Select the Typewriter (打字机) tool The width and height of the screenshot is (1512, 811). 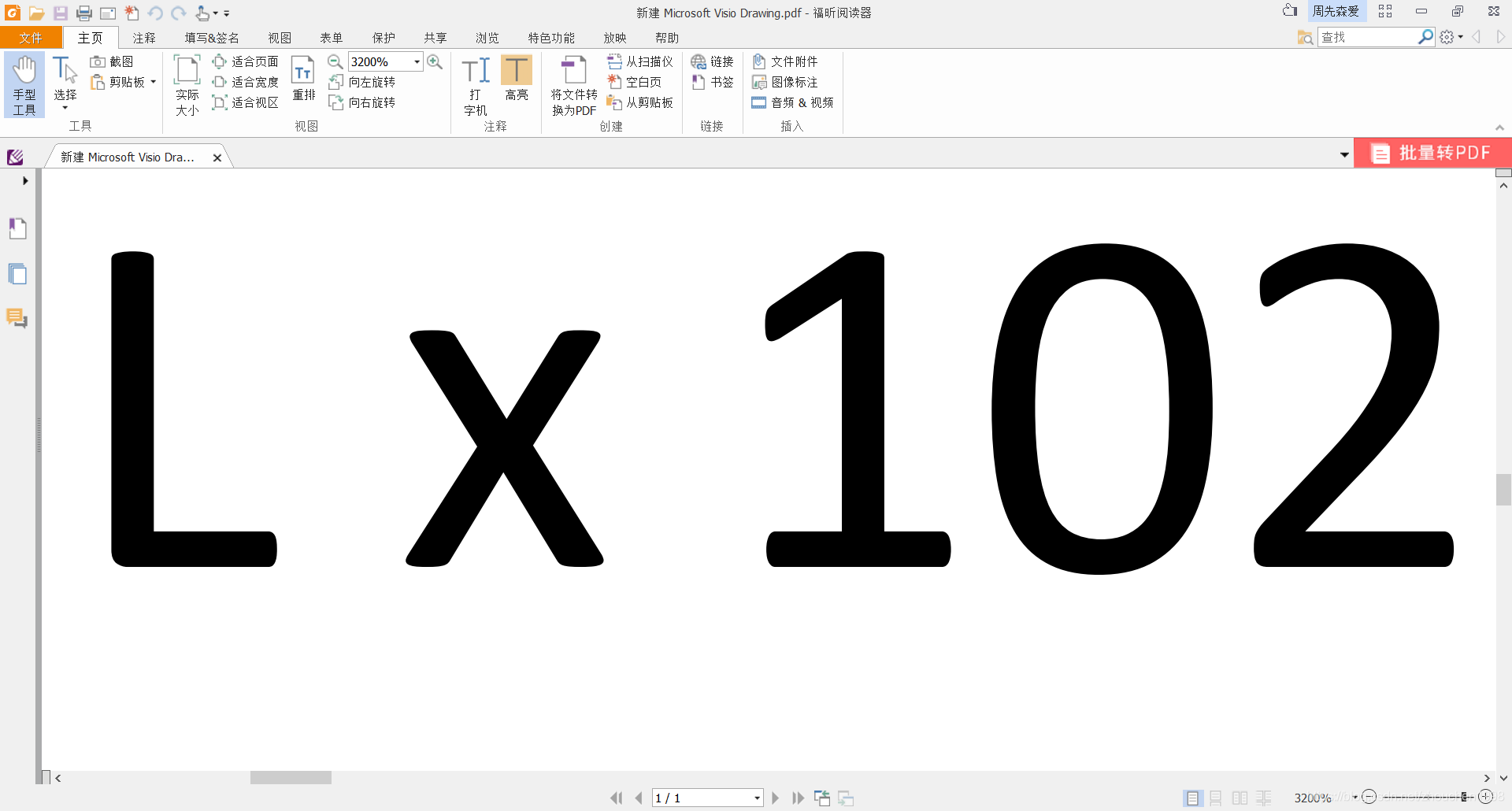click(x=476, y=86)
